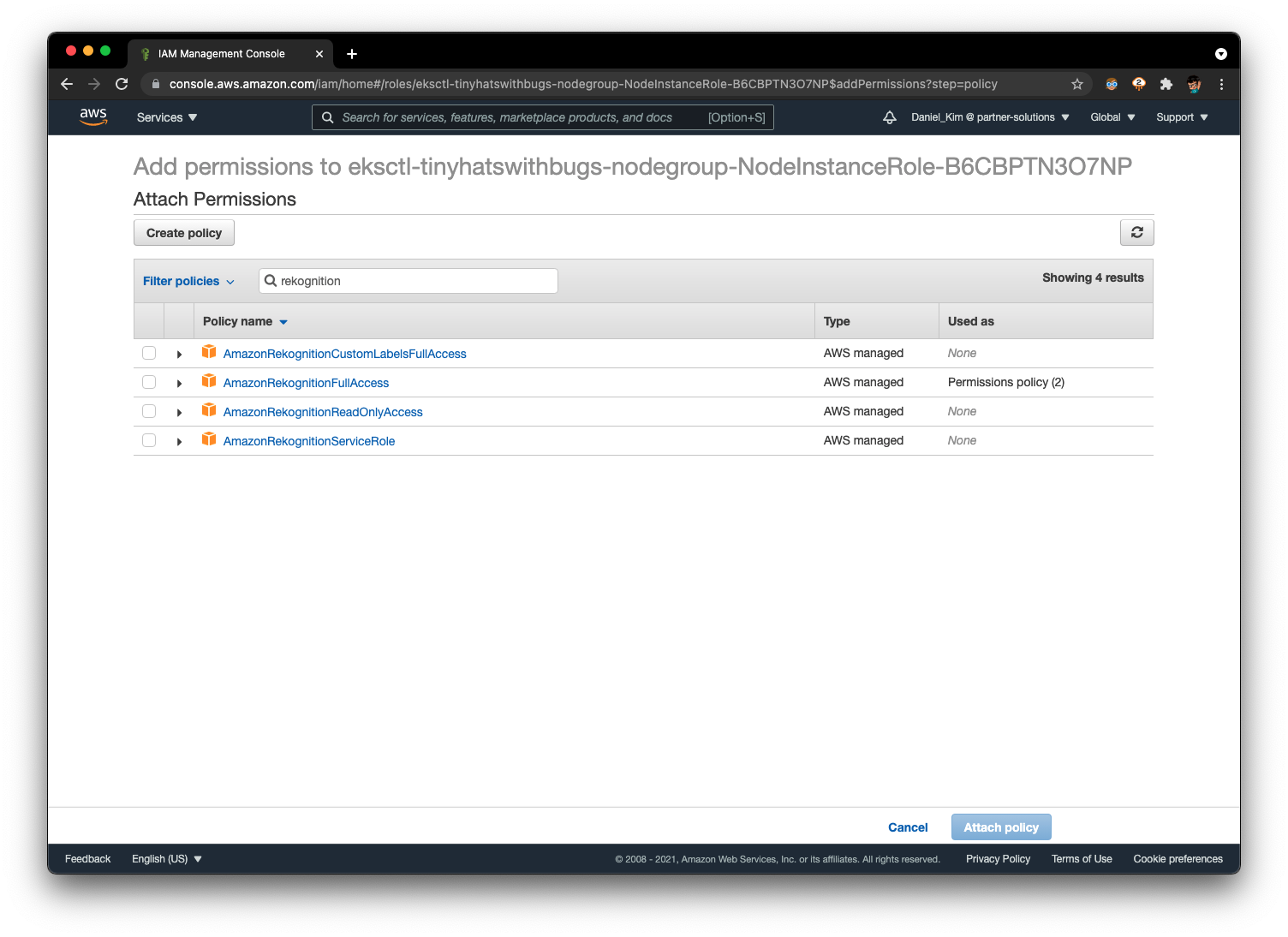Open the Daniel_Kim account dropdown
Image resolution: width=1288 pixels, height=937 pixels.
(990, 117)
